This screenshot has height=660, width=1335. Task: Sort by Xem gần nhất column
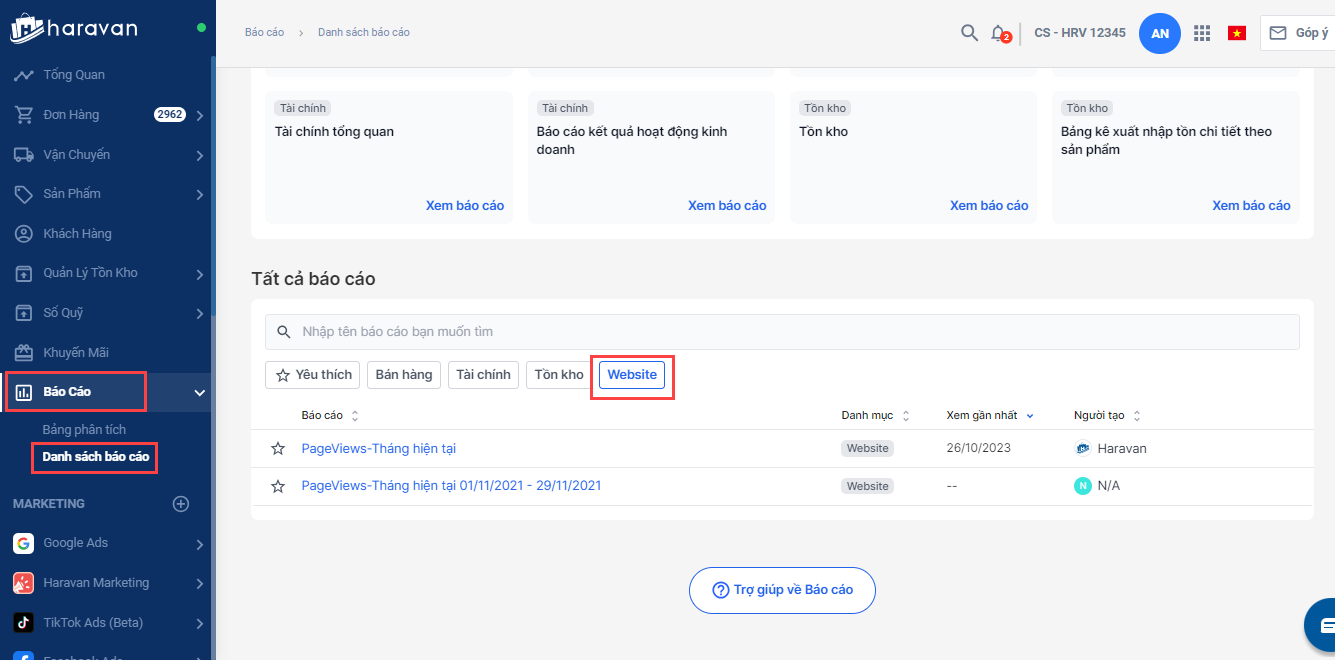[x=989, y=415]
